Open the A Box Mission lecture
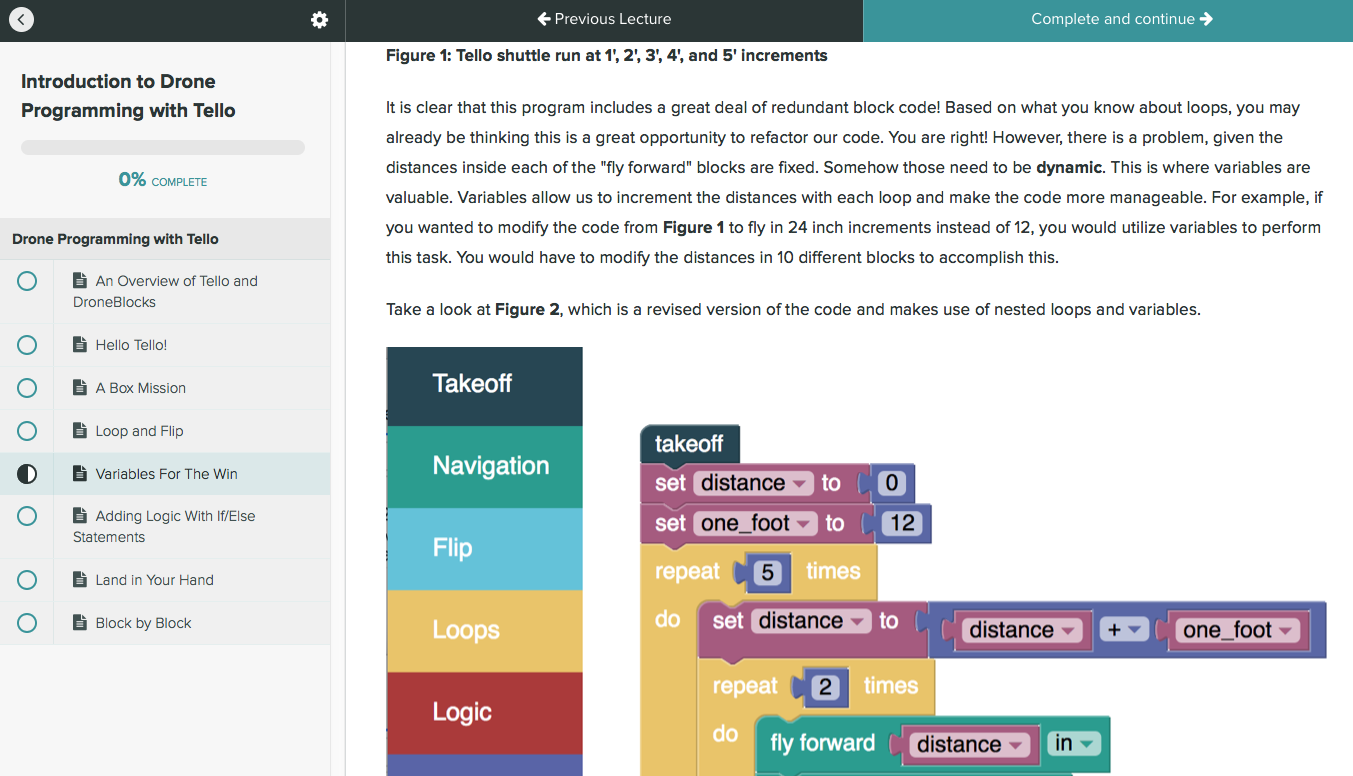This screenshot has height=776, width=1353. pos(165,388)
